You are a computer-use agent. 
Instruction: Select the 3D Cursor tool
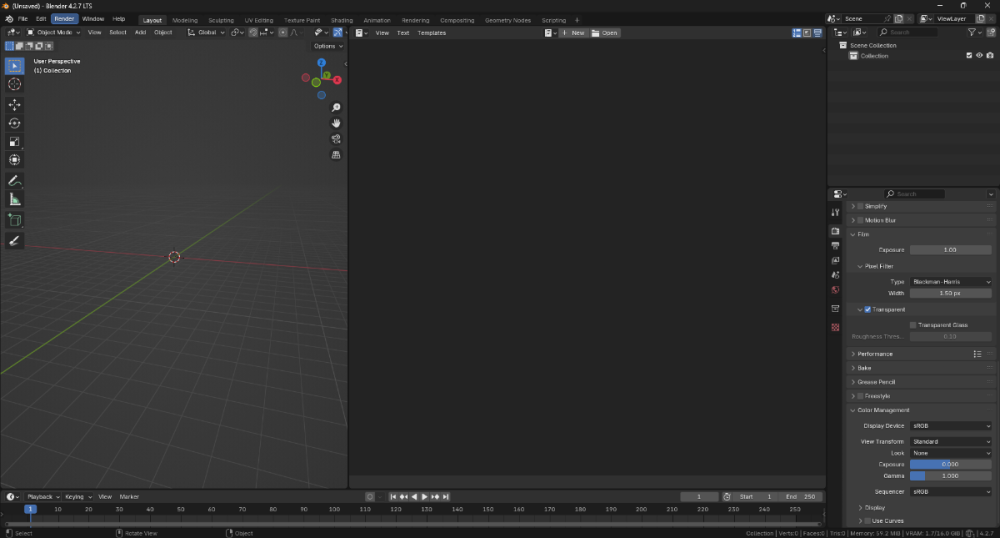(x=14, y=84)
